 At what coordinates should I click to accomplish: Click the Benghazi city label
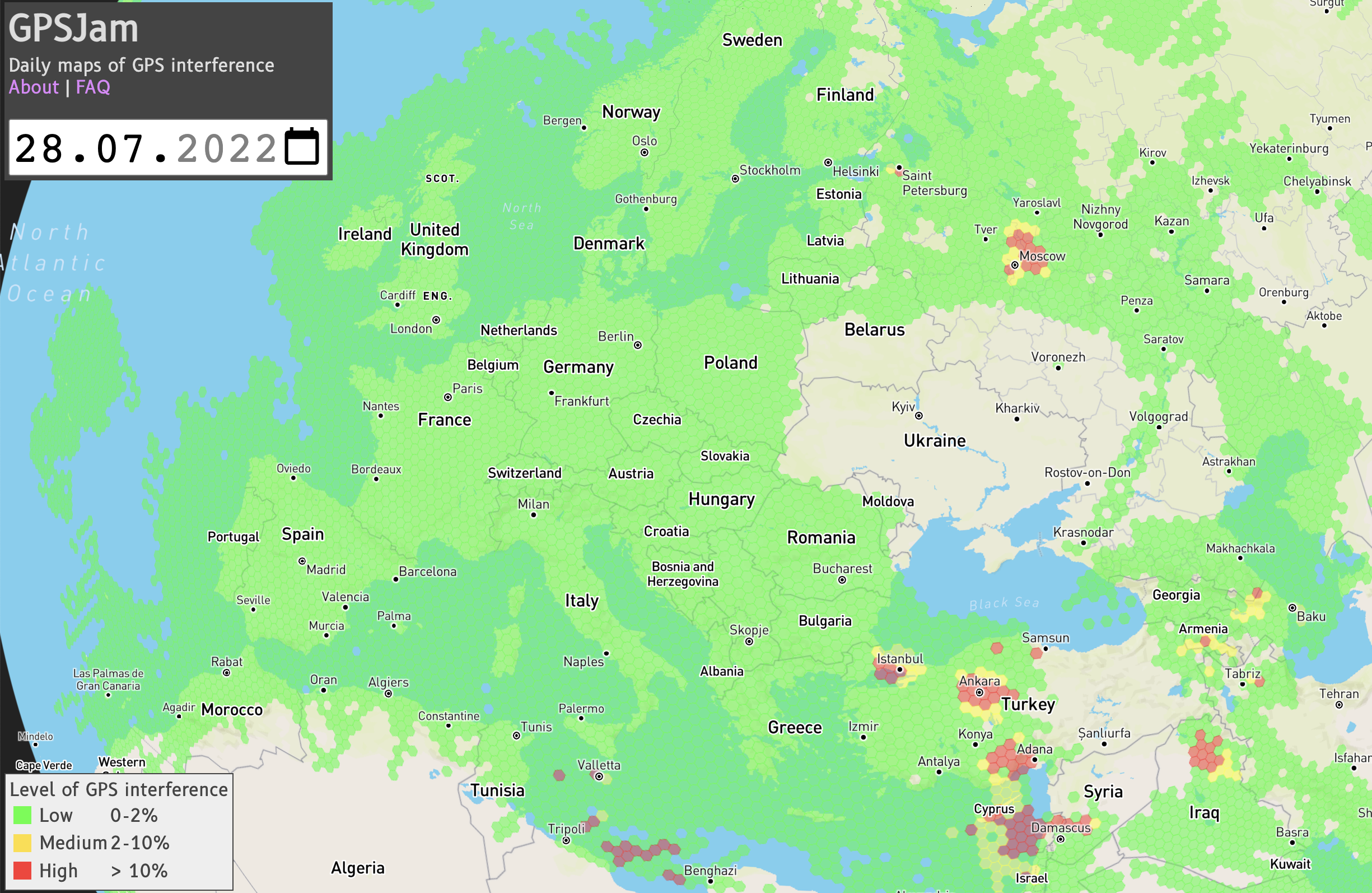click(x=710, y=871)
